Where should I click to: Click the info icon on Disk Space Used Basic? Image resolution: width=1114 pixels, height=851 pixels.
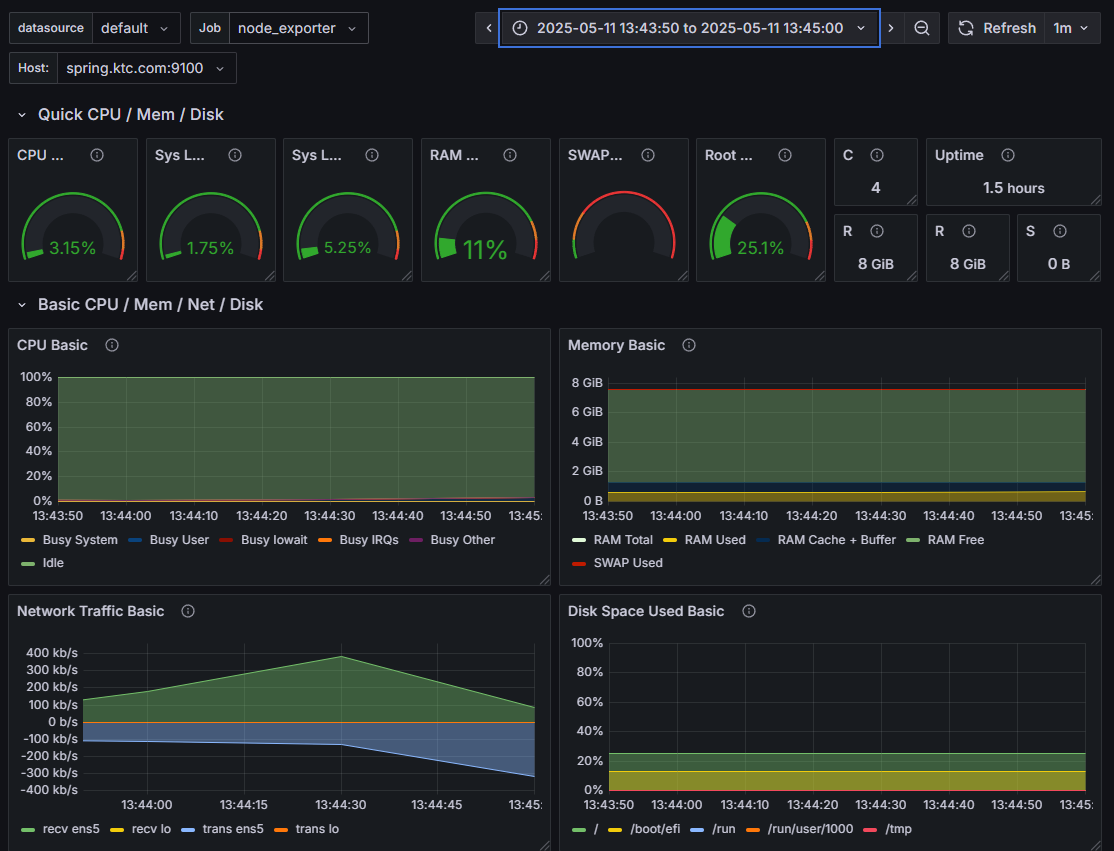click(748, 611)
